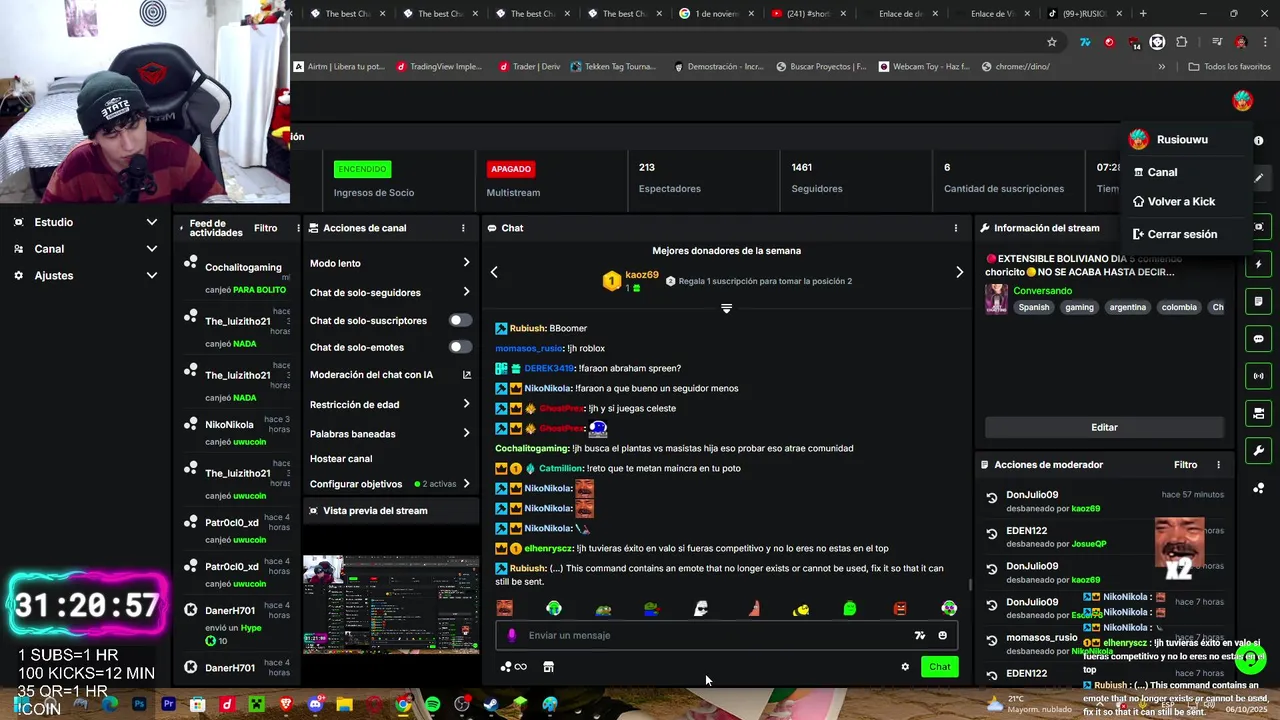Click the channel points infinity icon
This screenshot has height=720, width=1280.
click(514, 667)
